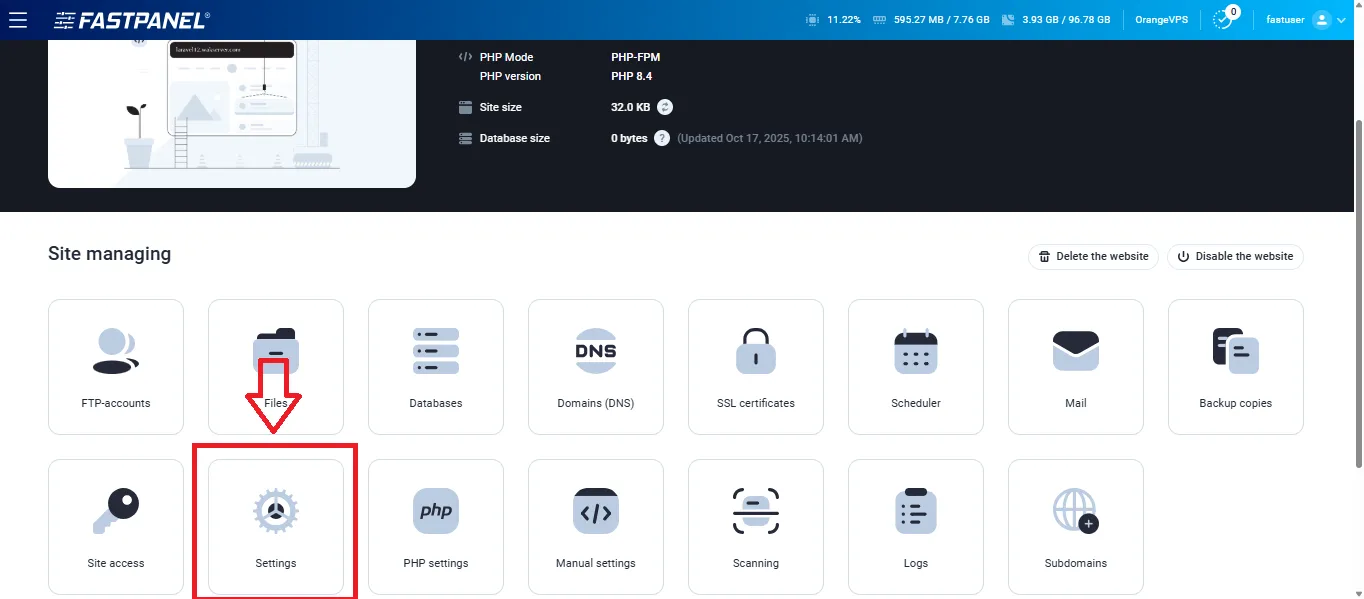1364x599 pixels.
Task: Open the Databases management tile
Action: [x=436, y=367]
